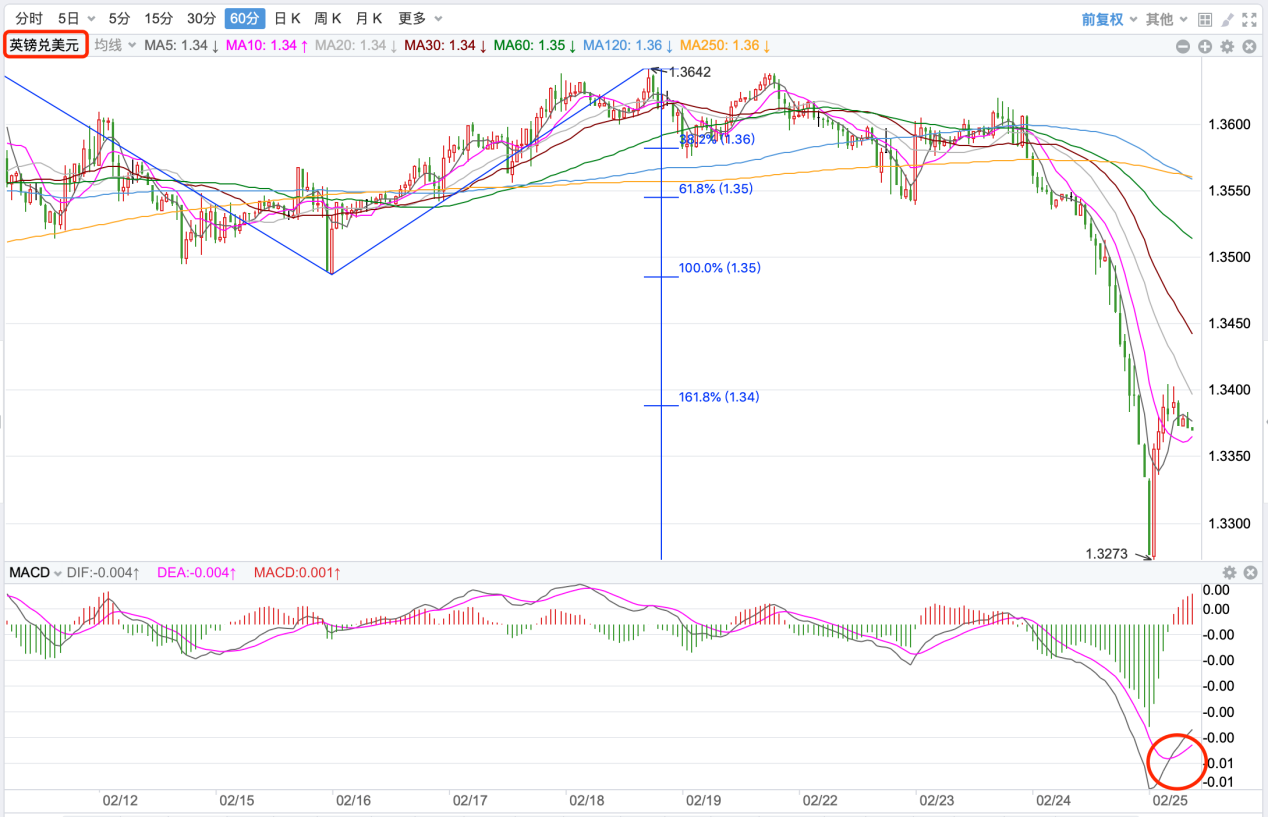The width and height of the screenshot is (1268, 817).
Task: Click the 02/19 date axis label
Action: [703, 801]
